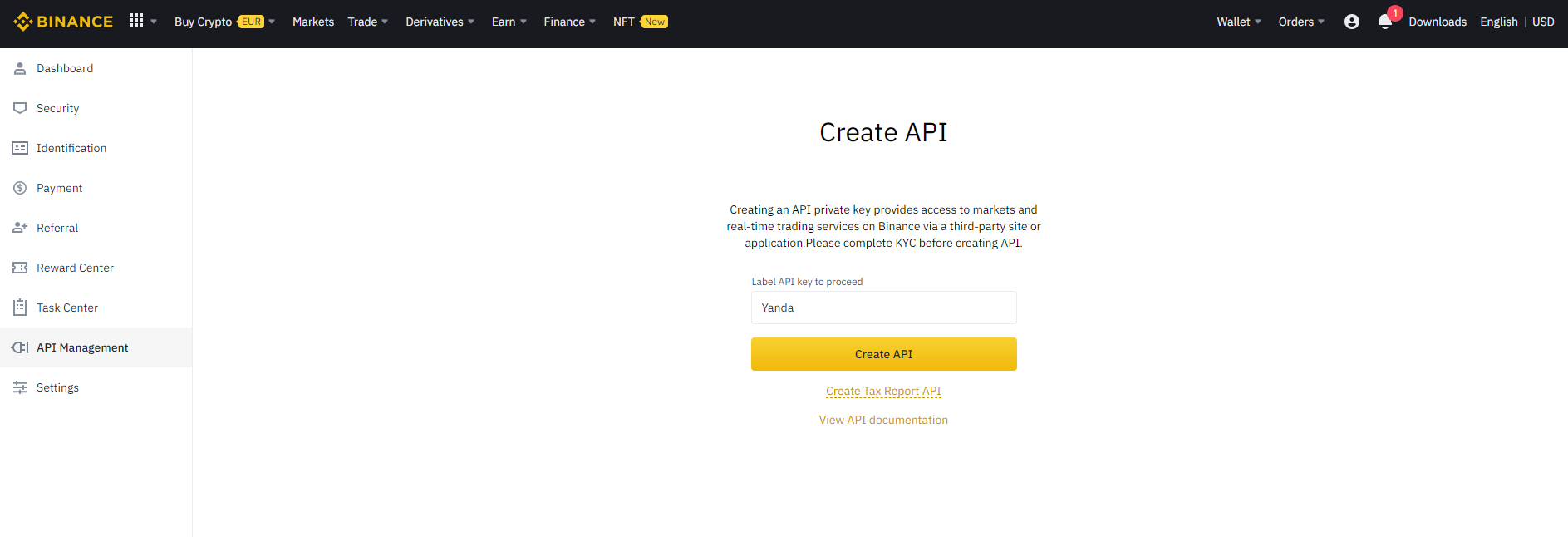Open the Downloads link
The image size is (1568, 537).
[x=1438, y=22]
